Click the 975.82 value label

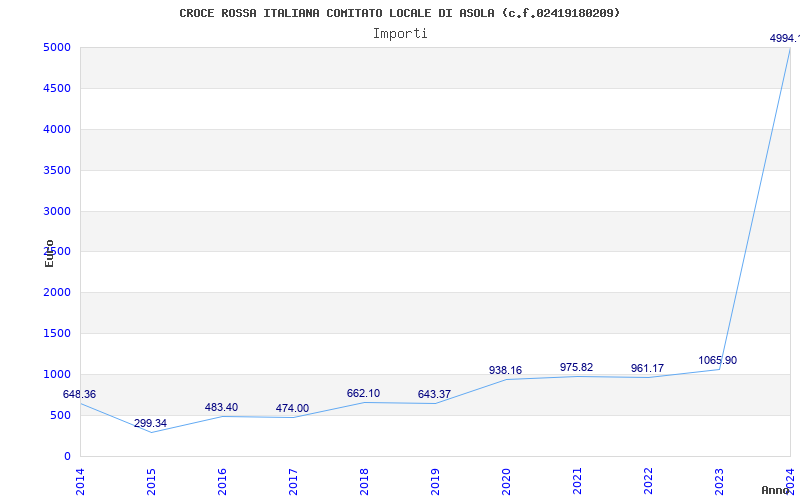tap(576, 368)
